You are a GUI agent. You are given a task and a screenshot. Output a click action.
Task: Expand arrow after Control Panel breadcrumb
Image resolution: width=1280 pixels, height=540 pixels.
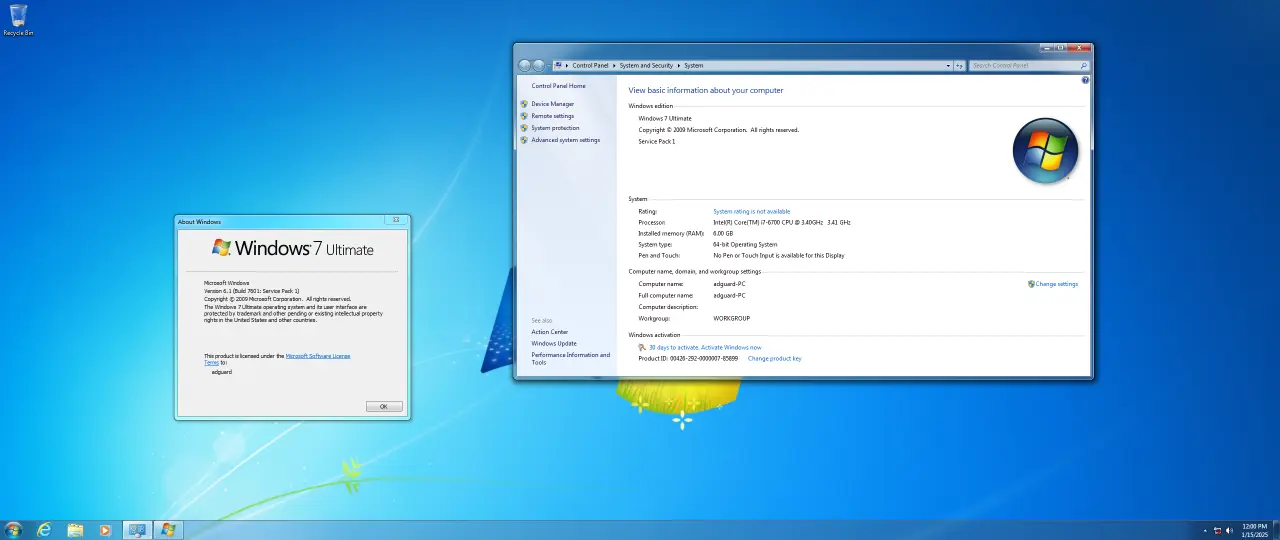(x=614, y=65)
